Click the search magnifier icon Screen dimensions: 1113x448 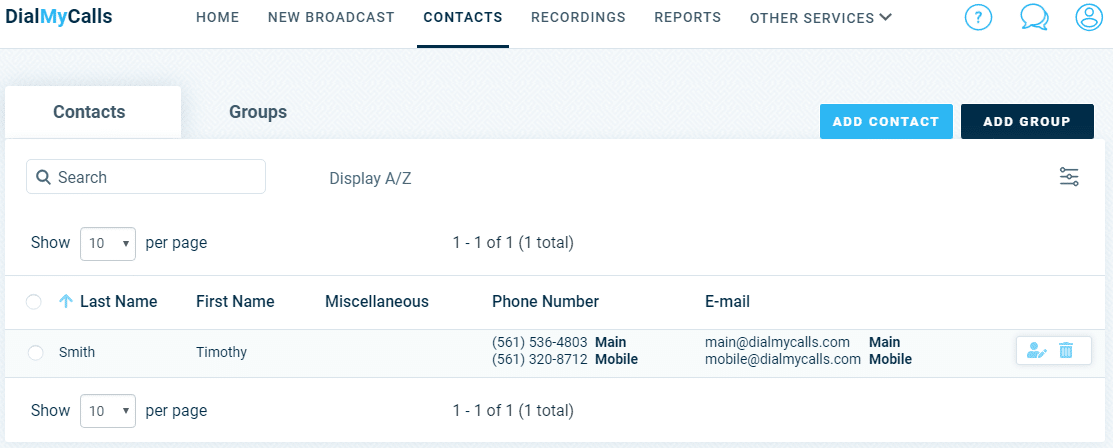click(43, 177)
